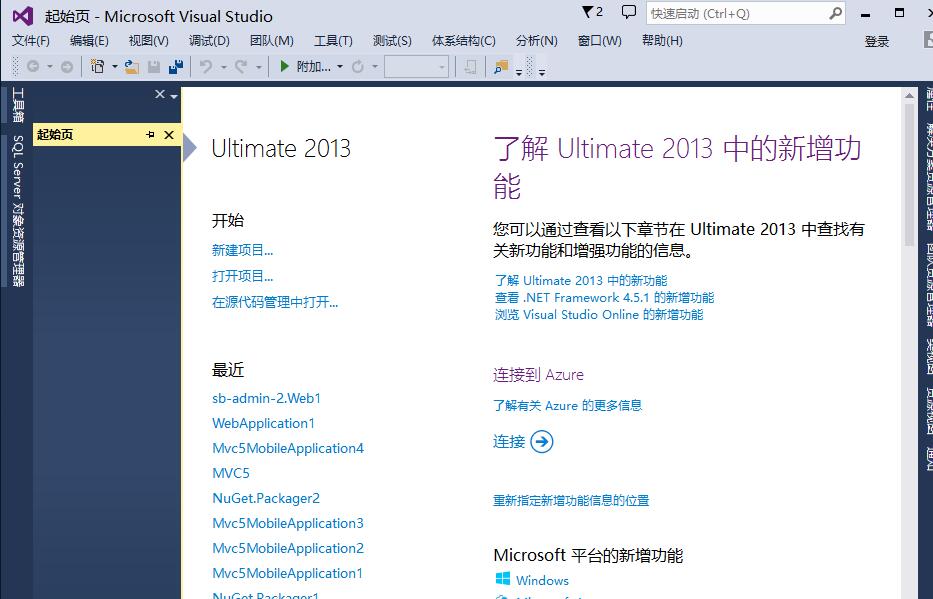Click the Azure 连接 arrow circle icon

pyautogui.click(x=541, y=441)
